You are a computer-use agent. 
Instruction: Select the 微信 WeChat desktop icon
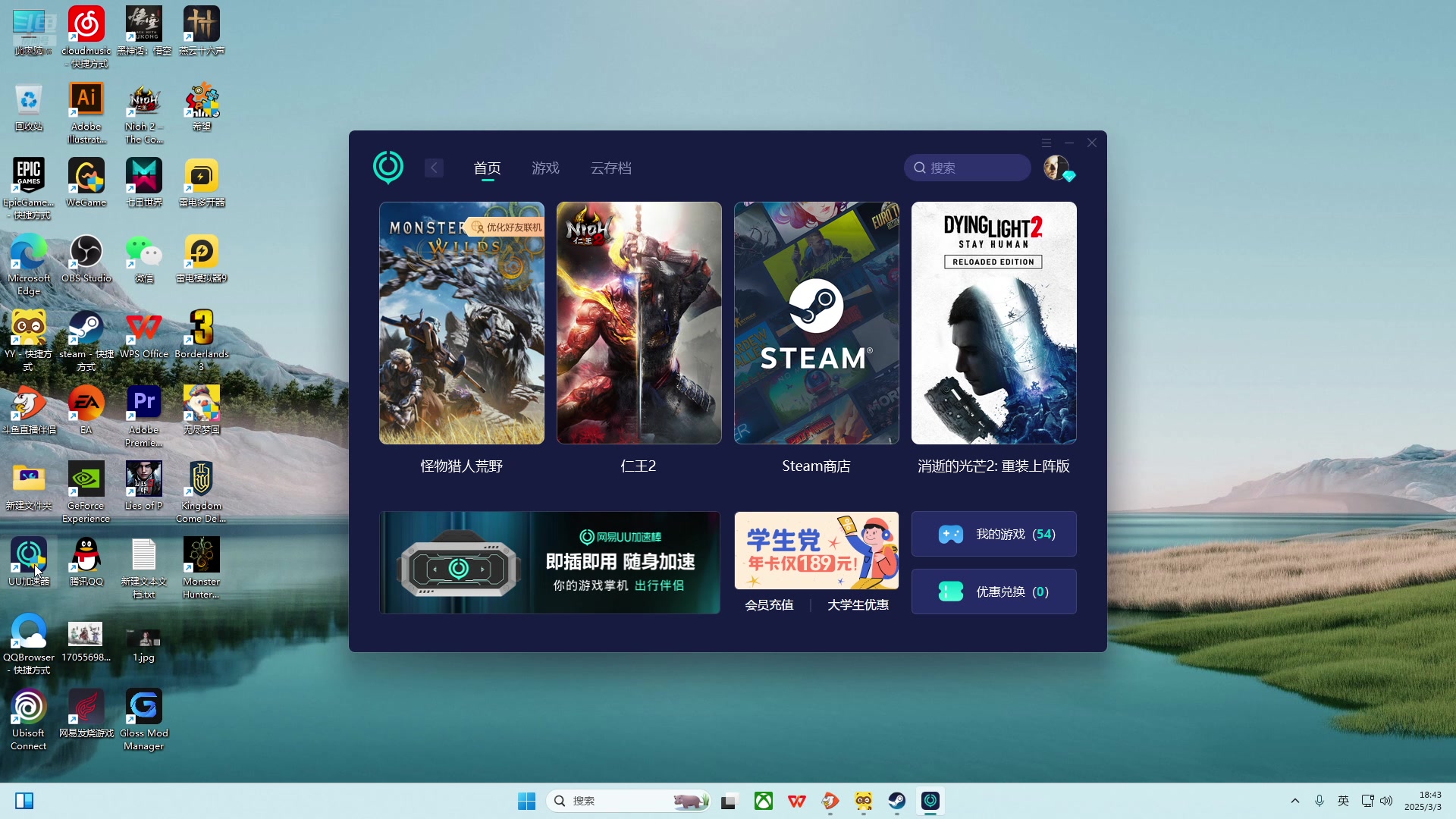click(144, 258)
